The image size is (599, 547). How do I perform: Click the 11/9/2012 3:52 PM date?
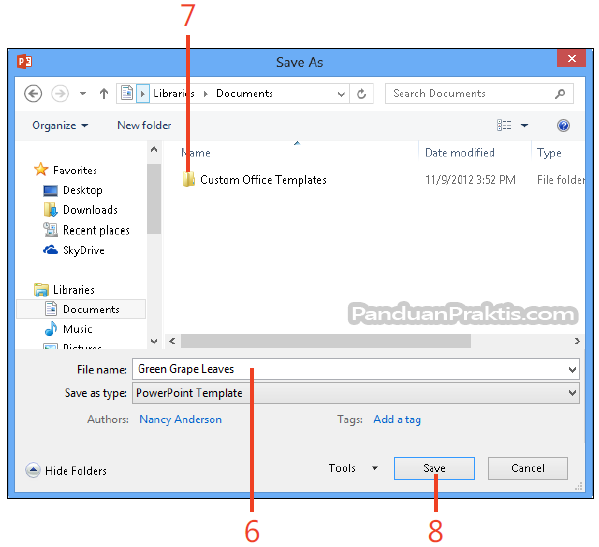(x=470, y=180)
